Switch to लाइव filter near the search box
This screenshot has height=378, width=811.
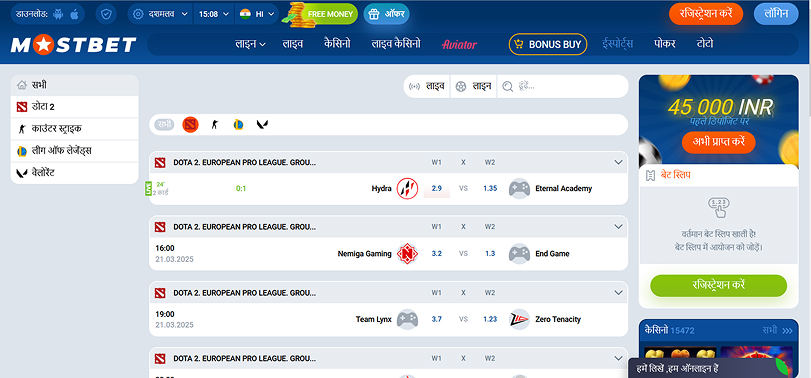pyautogui.click(x=427, y=86)
